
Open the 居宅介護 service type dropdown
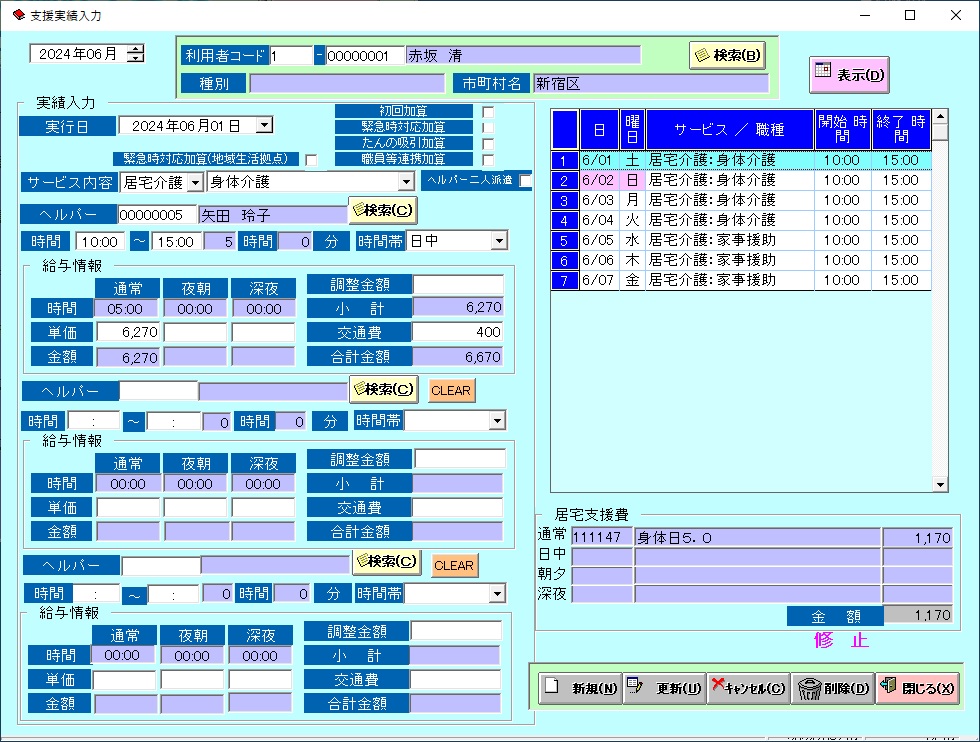tap(196, 182)
